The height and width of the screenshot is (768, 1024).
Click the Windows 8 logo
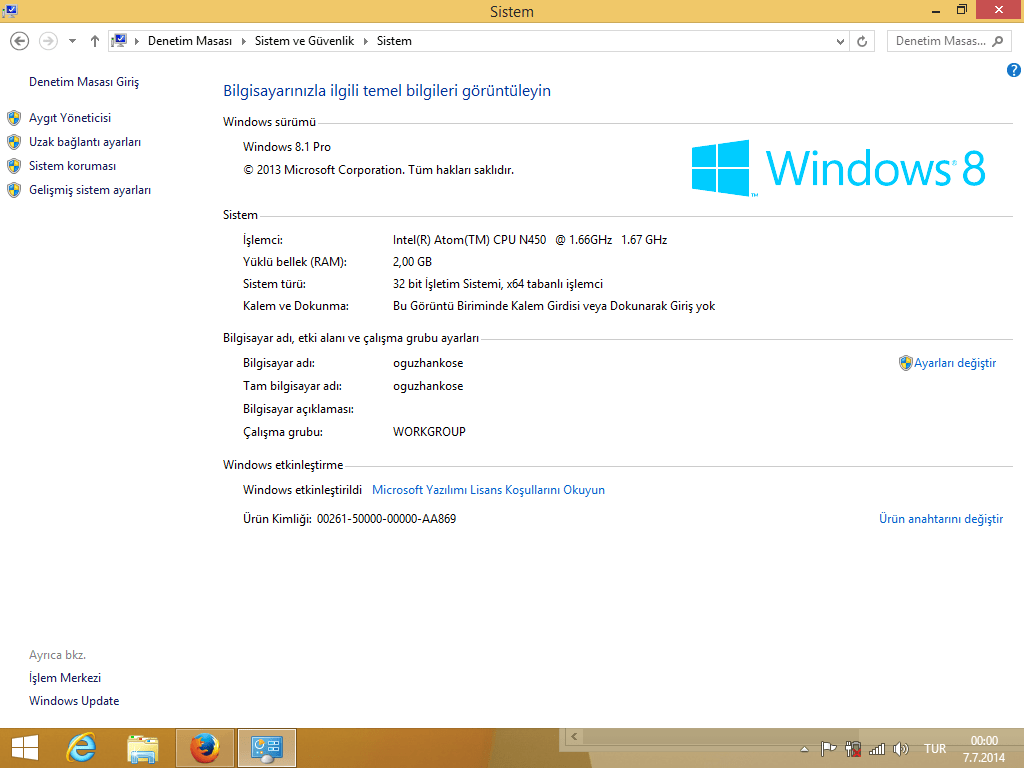tap(838, 168)
